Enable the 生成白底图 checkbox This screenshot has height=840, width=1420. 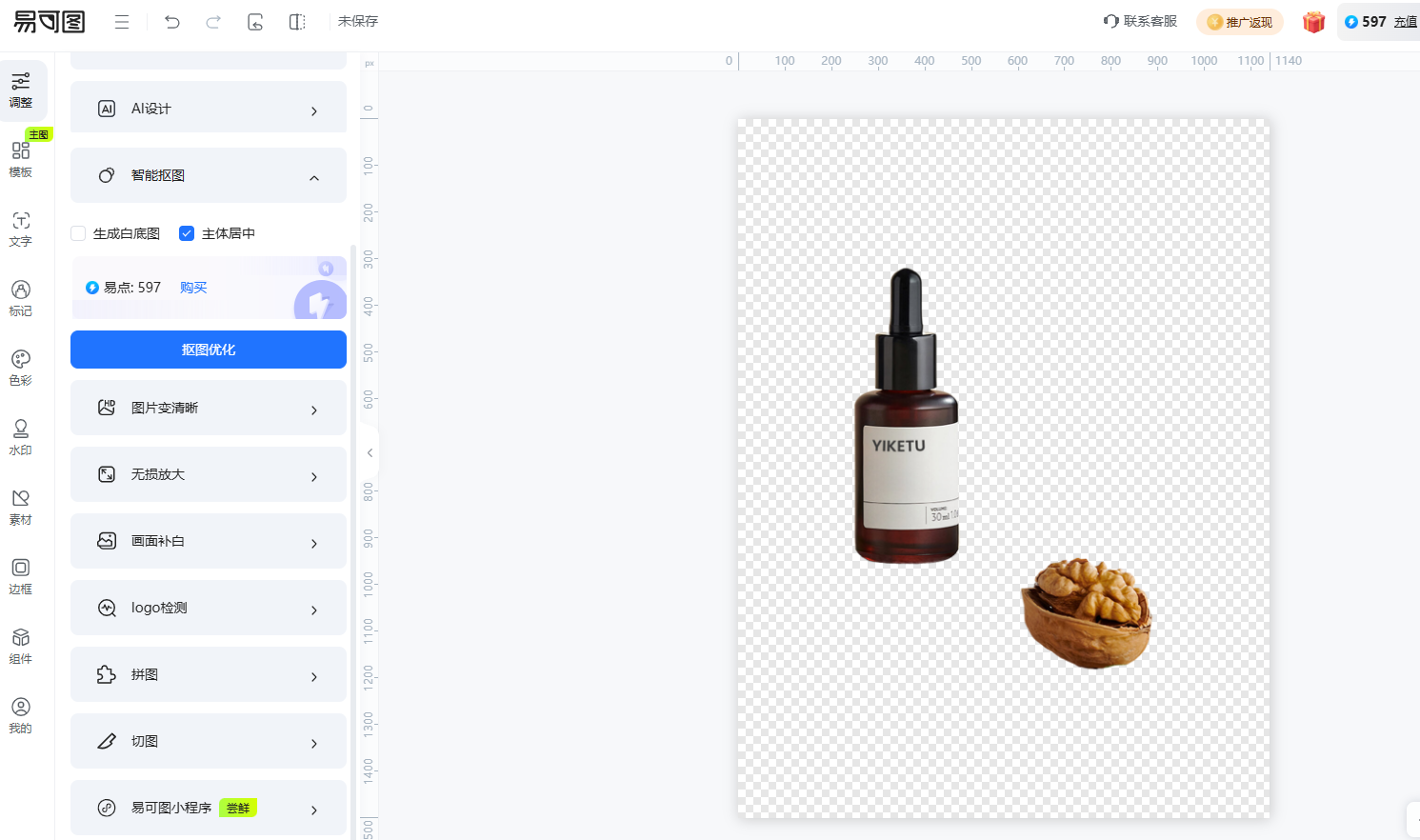click(78, 233)
